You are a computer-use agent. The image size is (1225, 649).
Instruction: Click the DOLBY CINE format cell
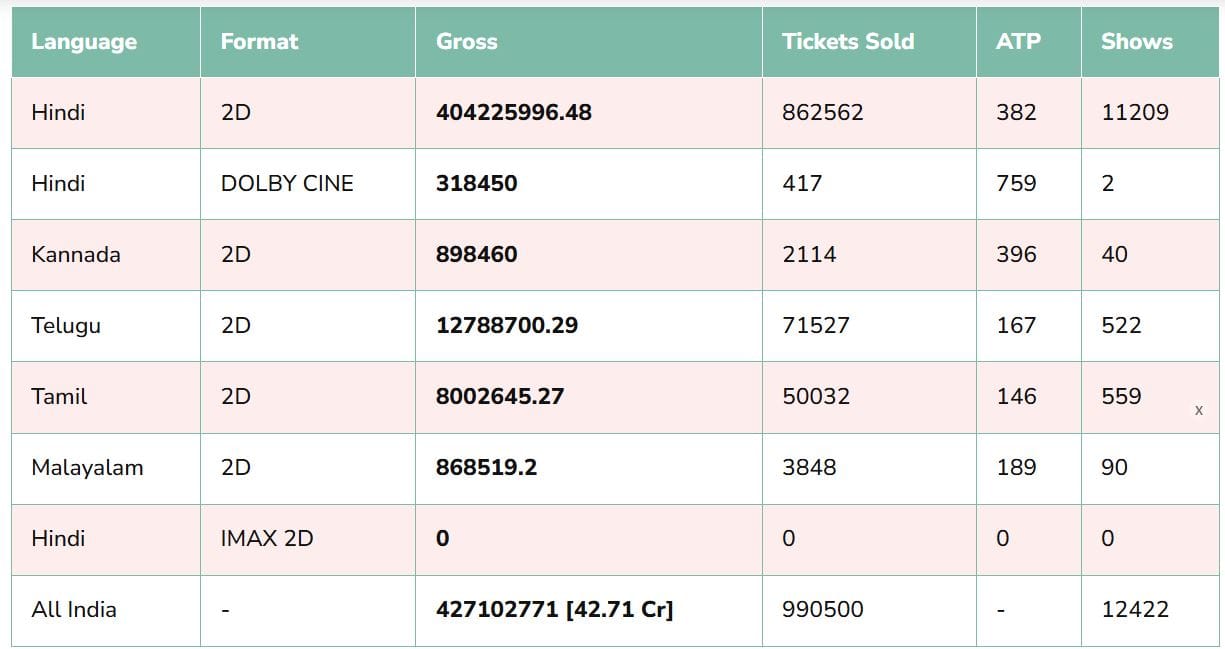(287, 184)
